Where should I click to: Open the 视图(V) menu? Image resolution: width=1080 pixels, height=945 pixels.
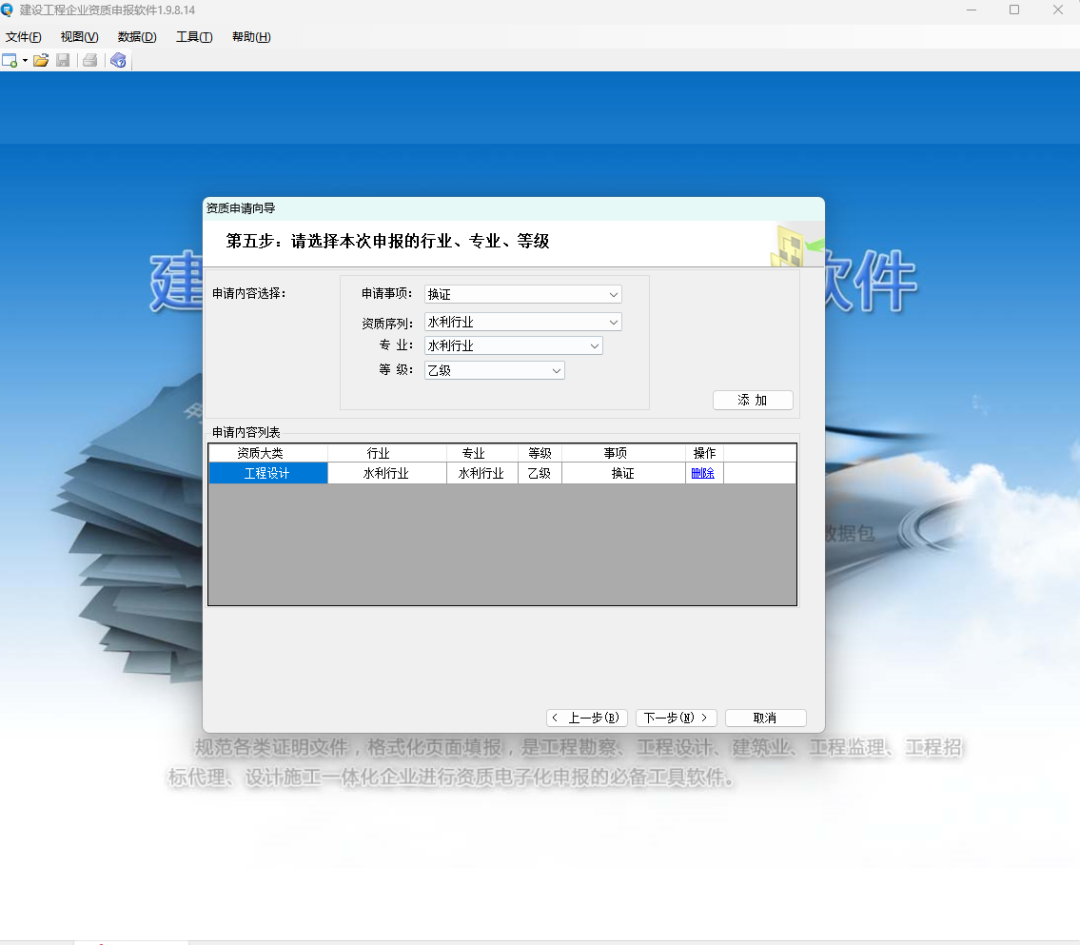[x=80, y=37]
